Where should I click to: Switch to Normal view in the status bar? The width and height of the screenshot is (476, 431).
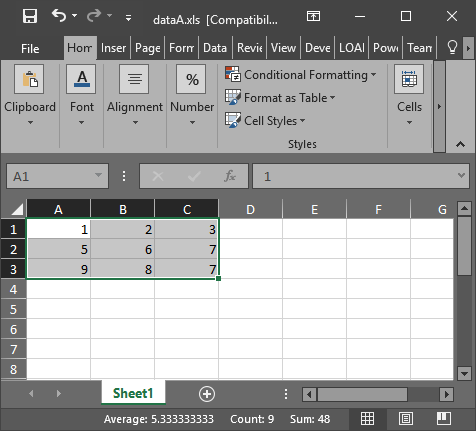click(x=367, y=419)
